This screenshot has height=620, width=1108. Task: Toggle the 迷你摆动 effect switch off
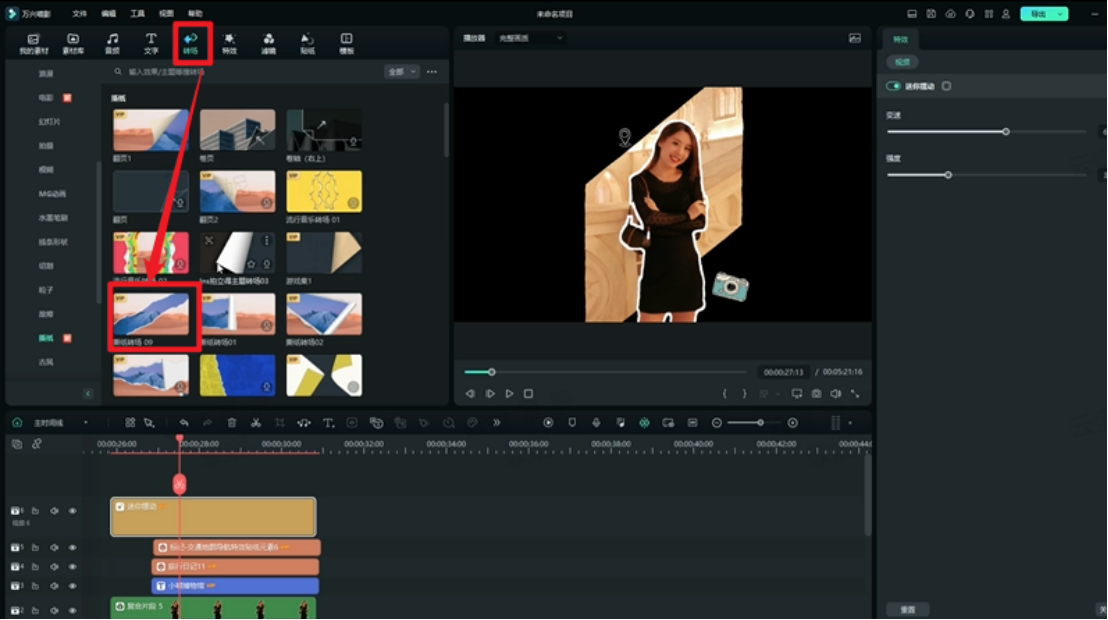pos(893,86)
